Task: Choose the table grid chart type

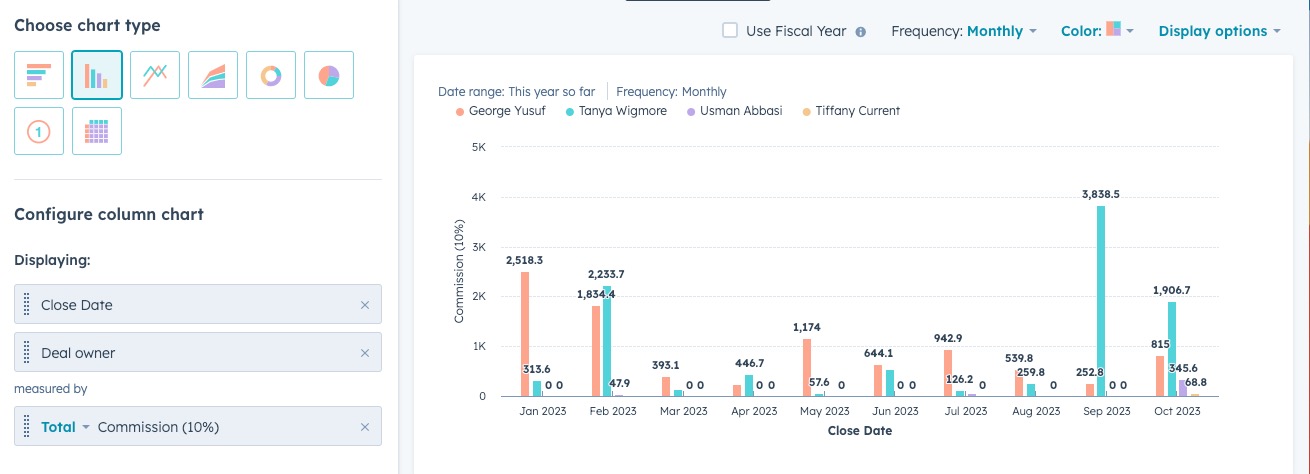Action: [97, 131]
